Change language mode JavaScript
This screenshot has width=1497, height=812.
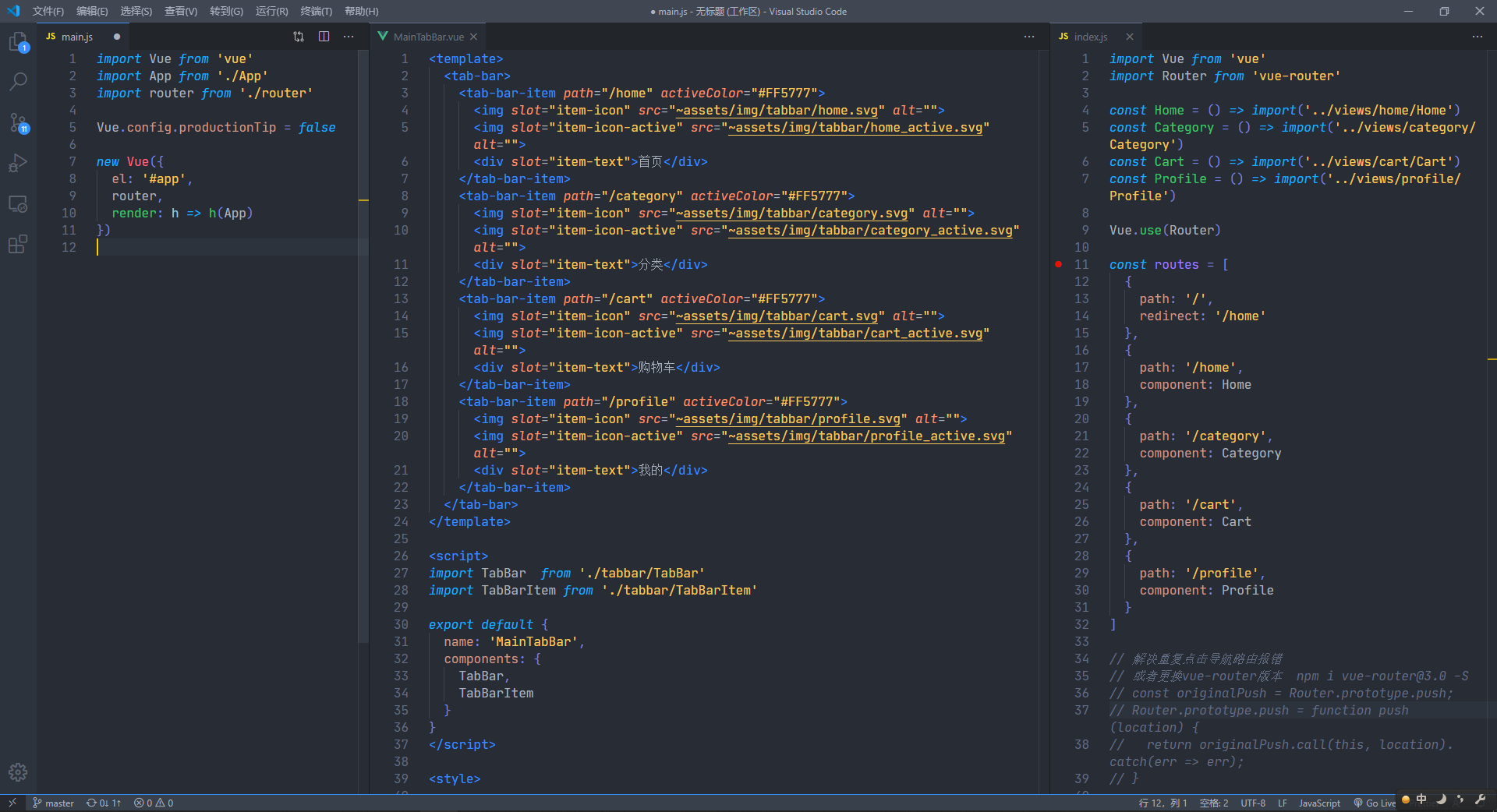click(1319, 803)
